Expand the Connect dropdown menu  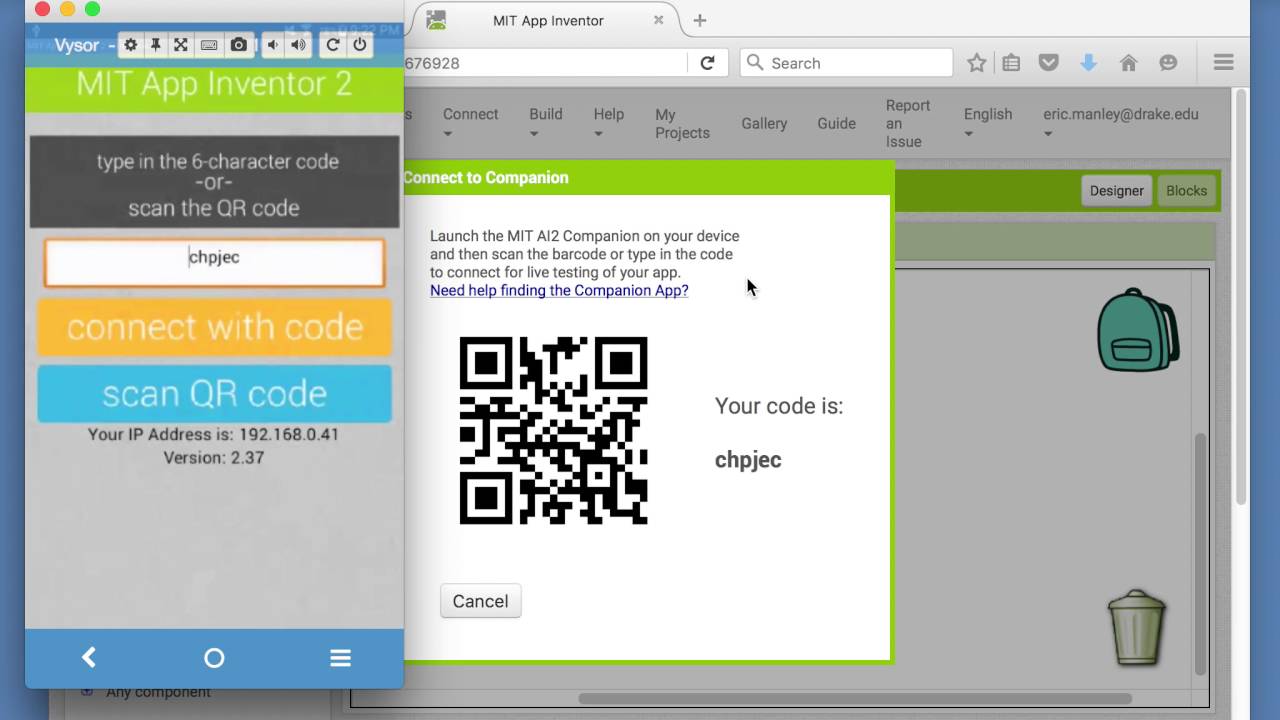[470, 123]
